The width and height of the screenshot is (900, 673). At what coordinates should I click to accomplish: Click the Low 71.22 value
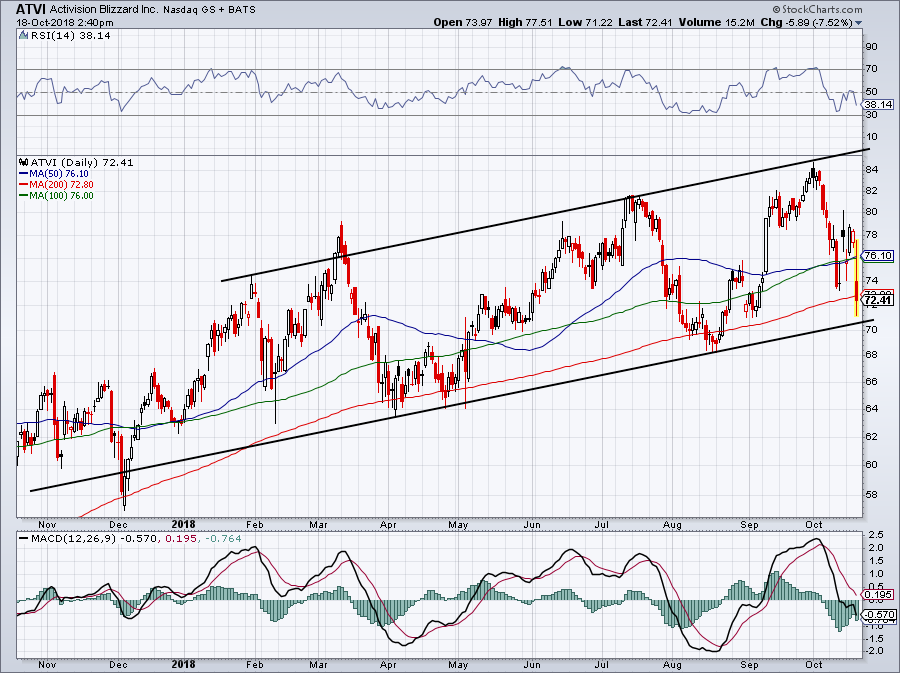tap(585, 22)
